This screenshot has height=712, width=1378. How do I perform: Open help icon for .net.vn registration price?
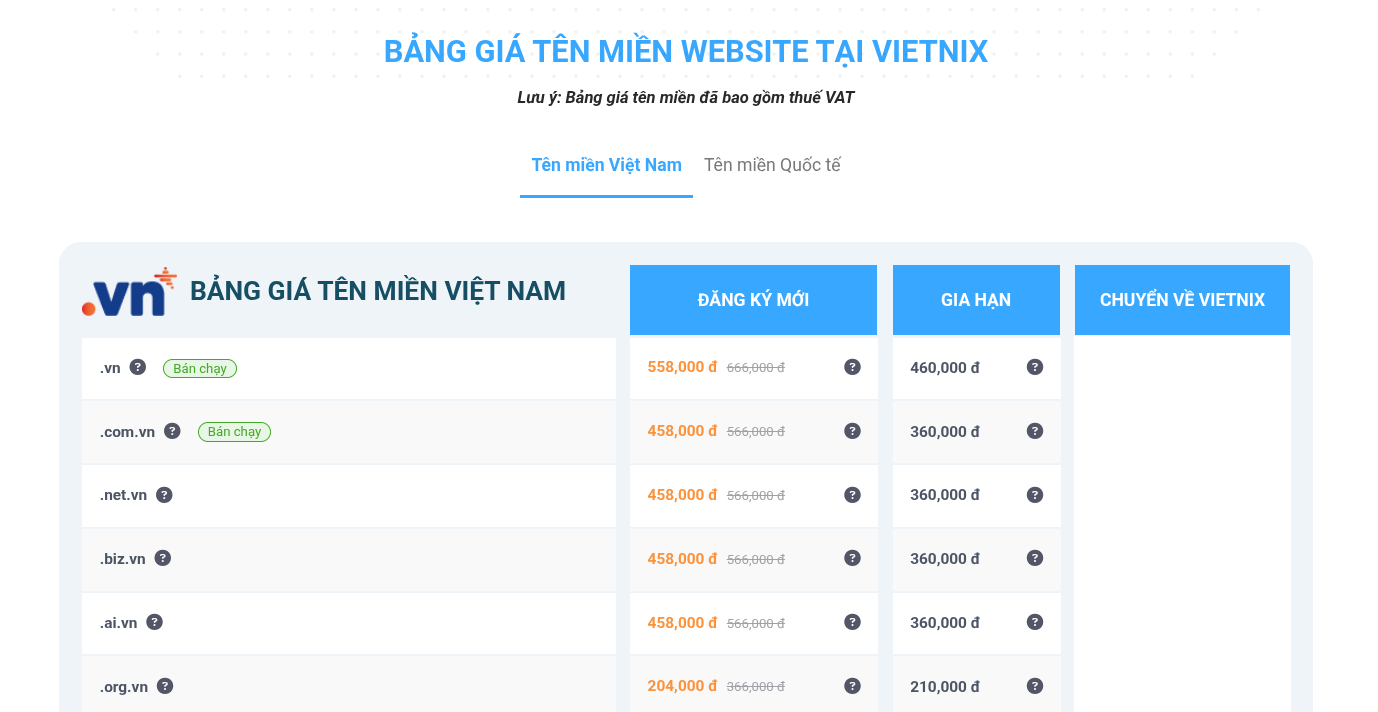(x=852, y=494)
